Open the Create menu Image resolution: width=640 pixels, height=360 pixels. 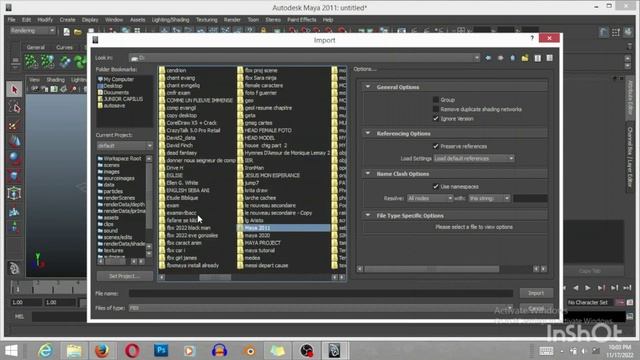tap(67, 20)
